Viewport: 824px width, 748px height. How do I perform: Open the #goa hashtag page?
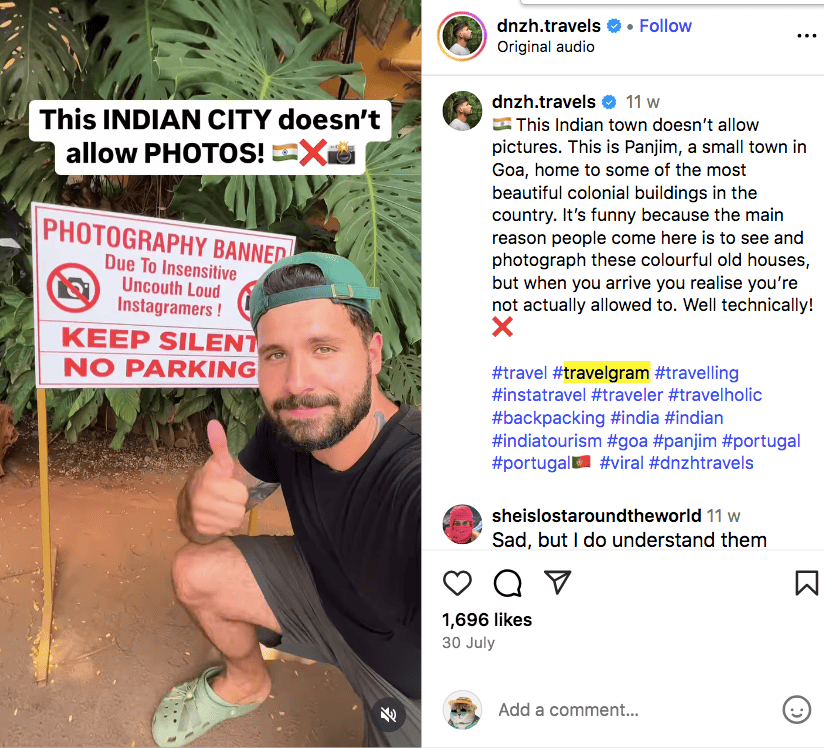(x=627, y=440)
